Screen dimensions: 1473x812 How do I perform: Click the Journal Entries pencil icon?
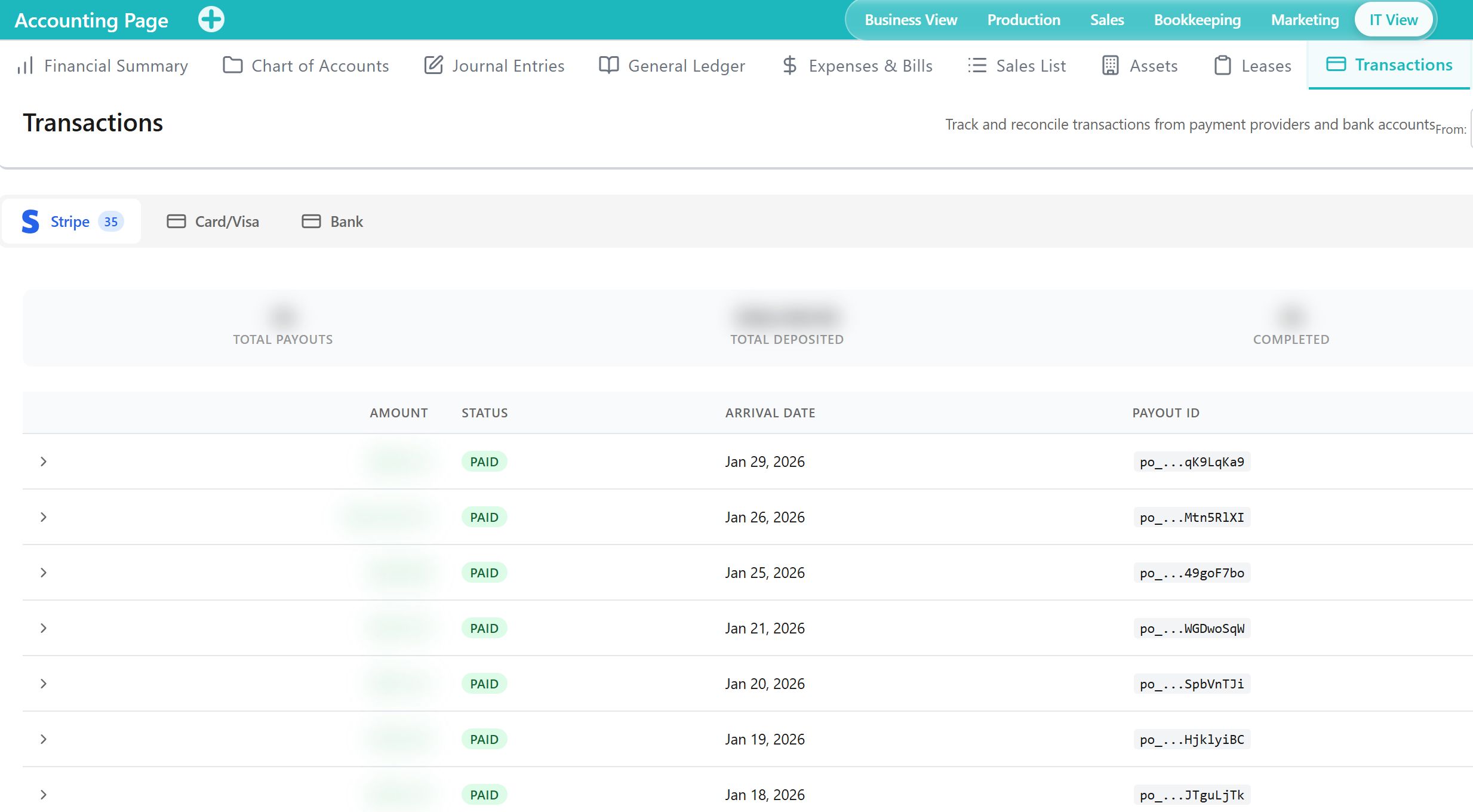[433, 65]
